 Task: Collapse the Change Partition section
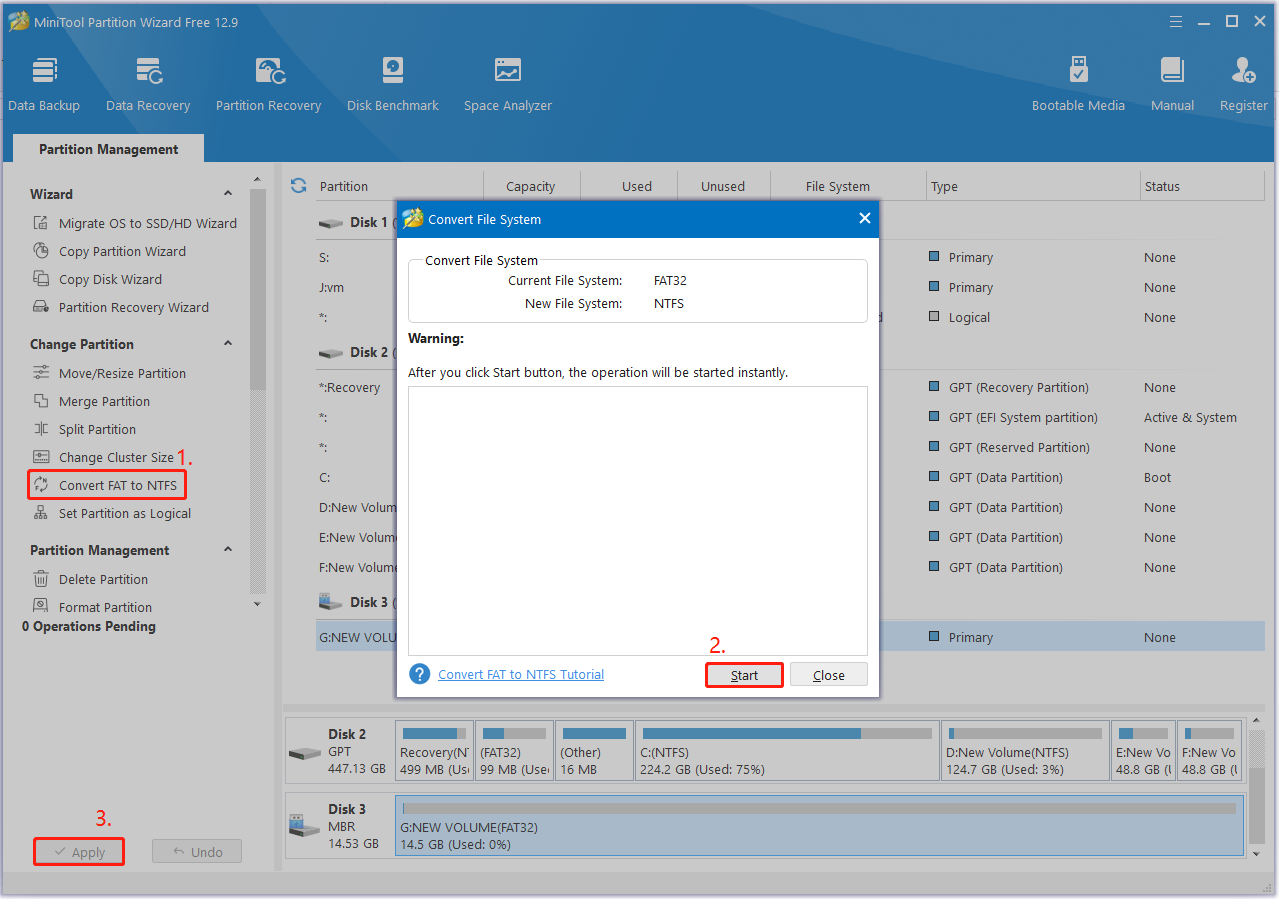[x=228, y=344]
